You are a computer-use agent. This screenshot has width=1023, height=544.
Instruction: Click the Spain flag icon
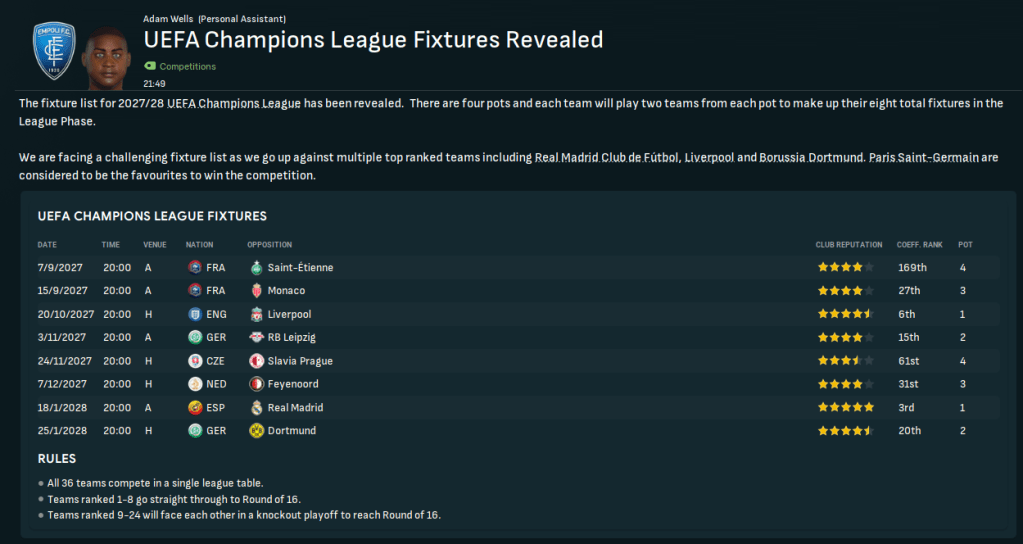coord(194,407)
